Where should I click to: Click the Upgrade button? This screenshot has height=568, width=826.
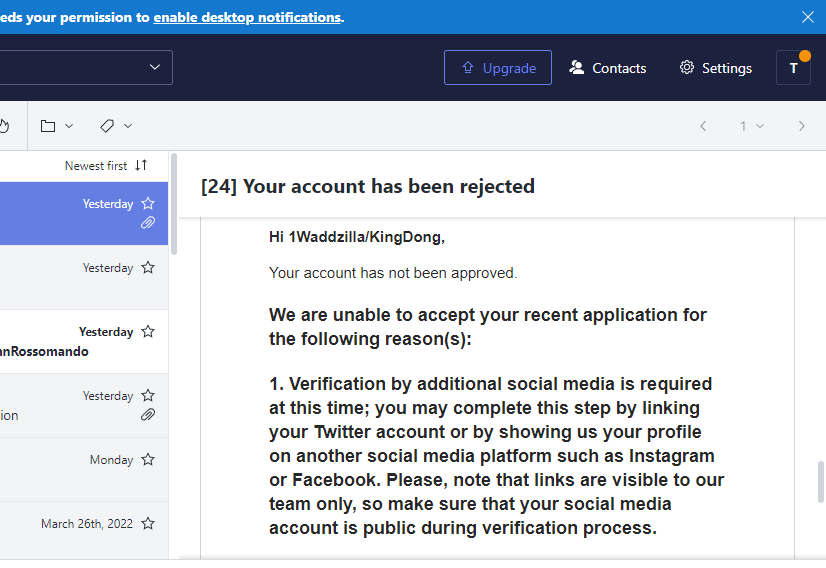tap(498, 67)
